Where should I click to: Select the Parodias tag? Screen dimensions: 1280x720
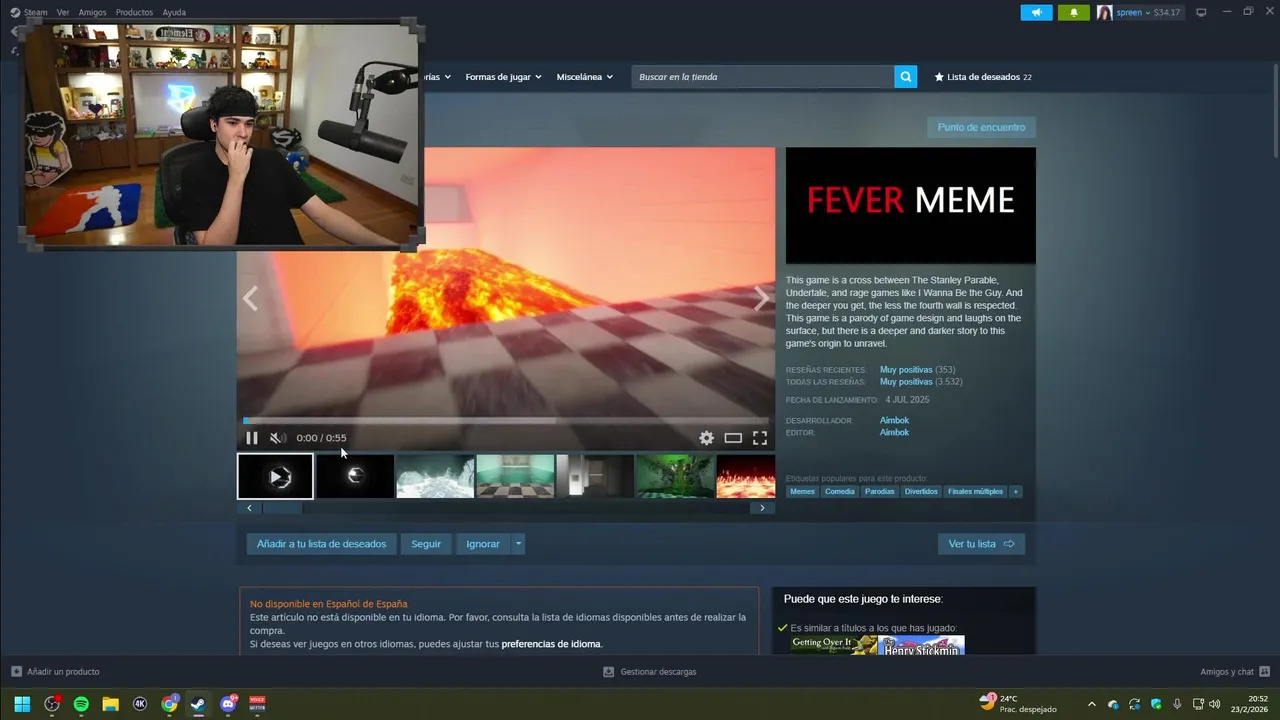[x=880, y=492]
